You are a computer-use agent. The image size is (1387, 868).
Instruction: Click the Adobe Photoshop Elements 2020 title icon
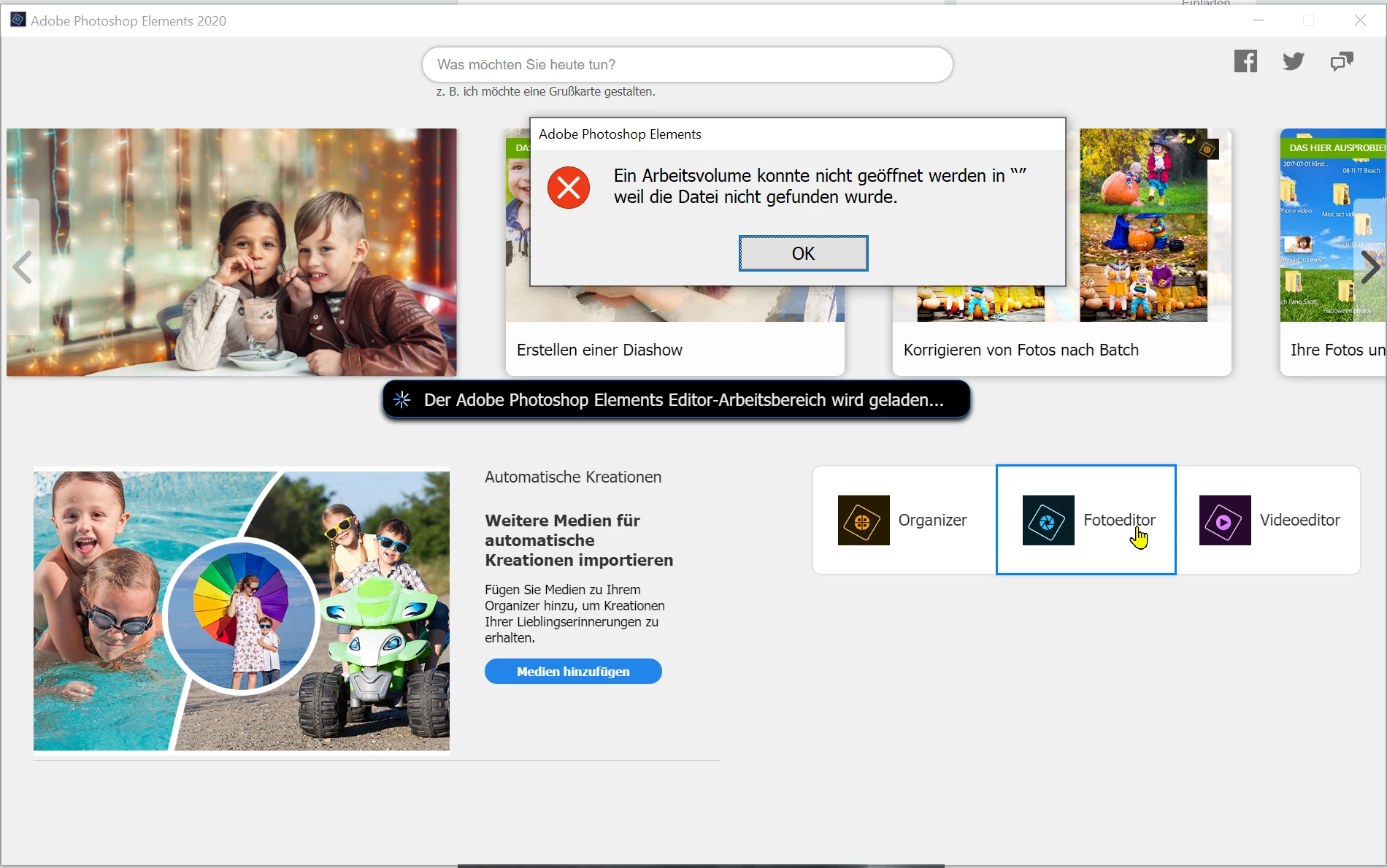[x=18, y=20]
